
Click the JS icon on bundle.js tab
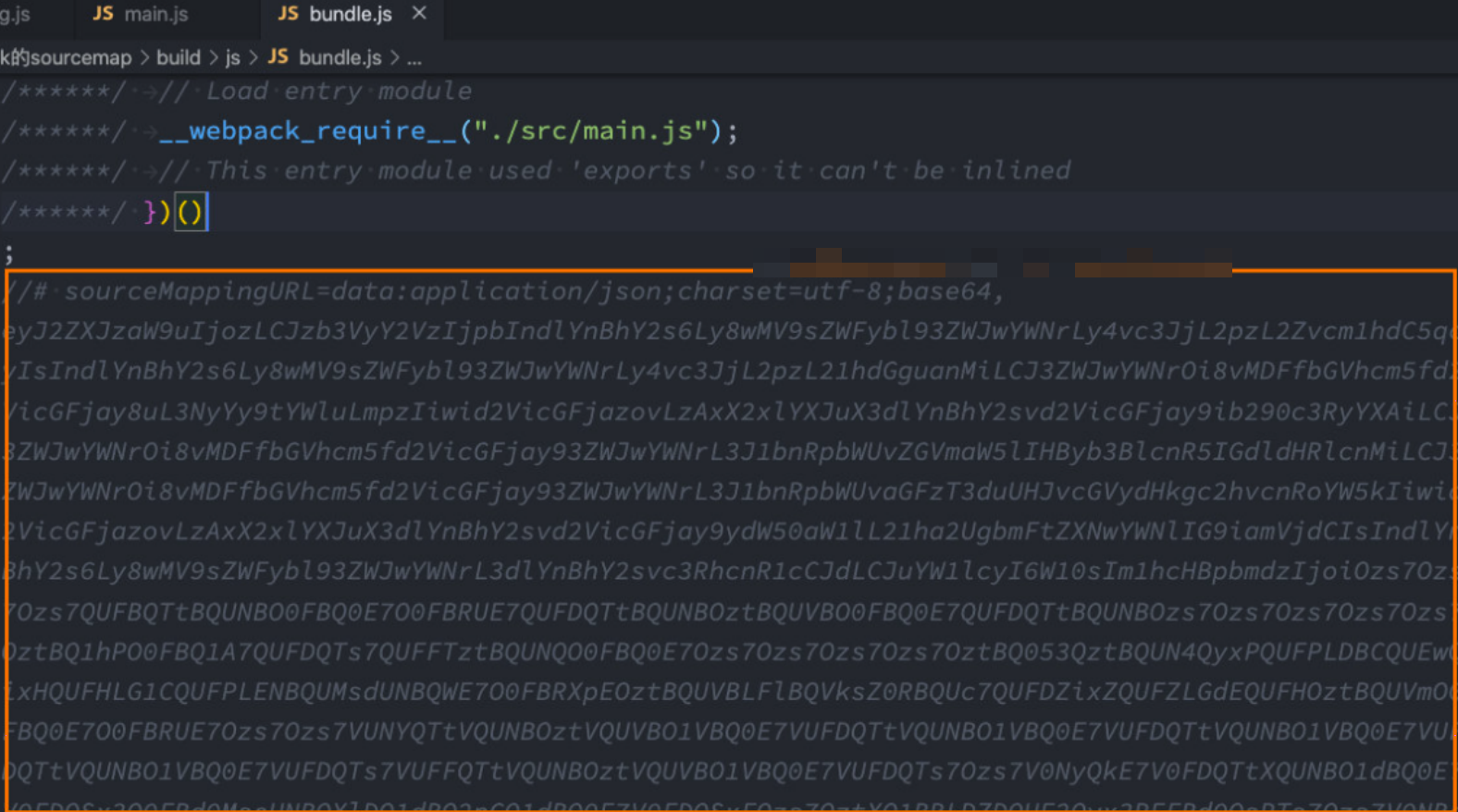[x=288, y=14]
